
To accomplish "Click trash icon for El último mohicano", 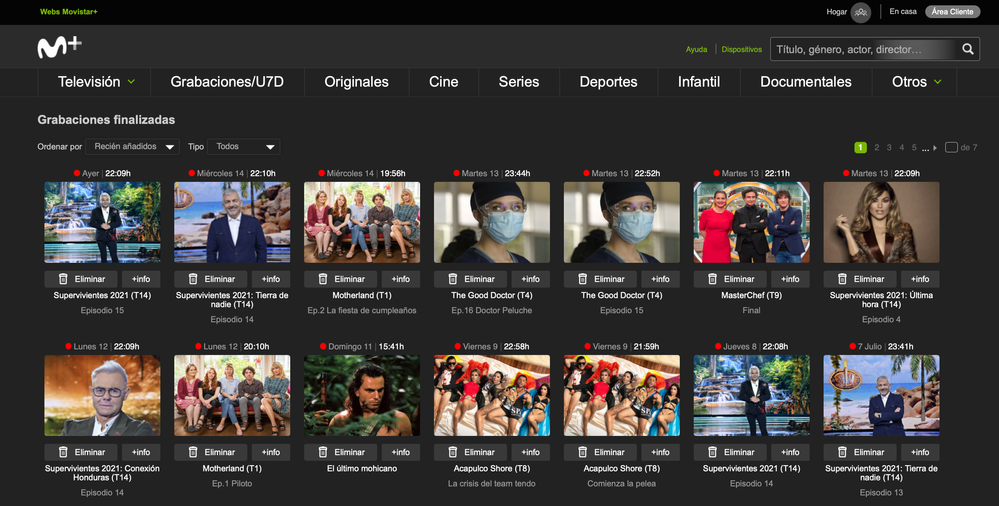I will (324, 452).
